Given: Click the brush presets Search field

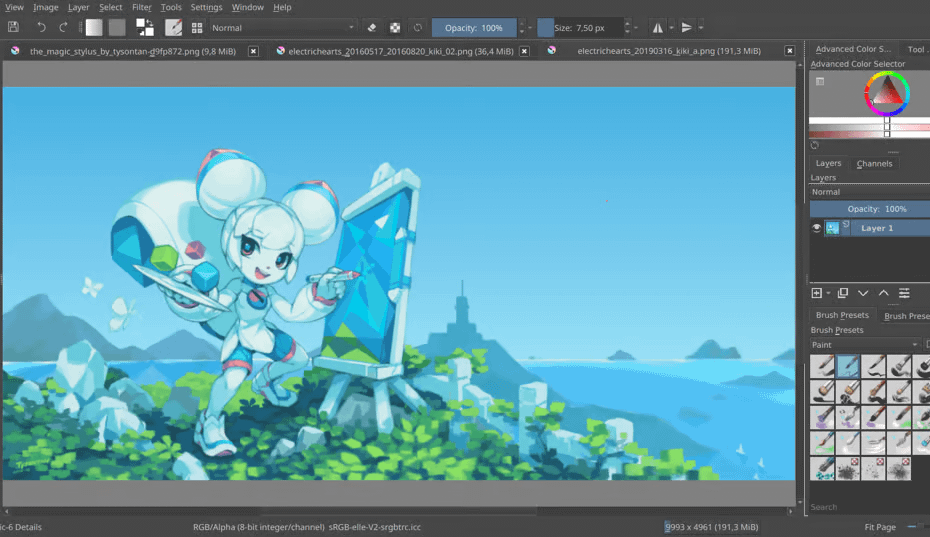Looking at the screenshot, I should [x=870, y=507].
